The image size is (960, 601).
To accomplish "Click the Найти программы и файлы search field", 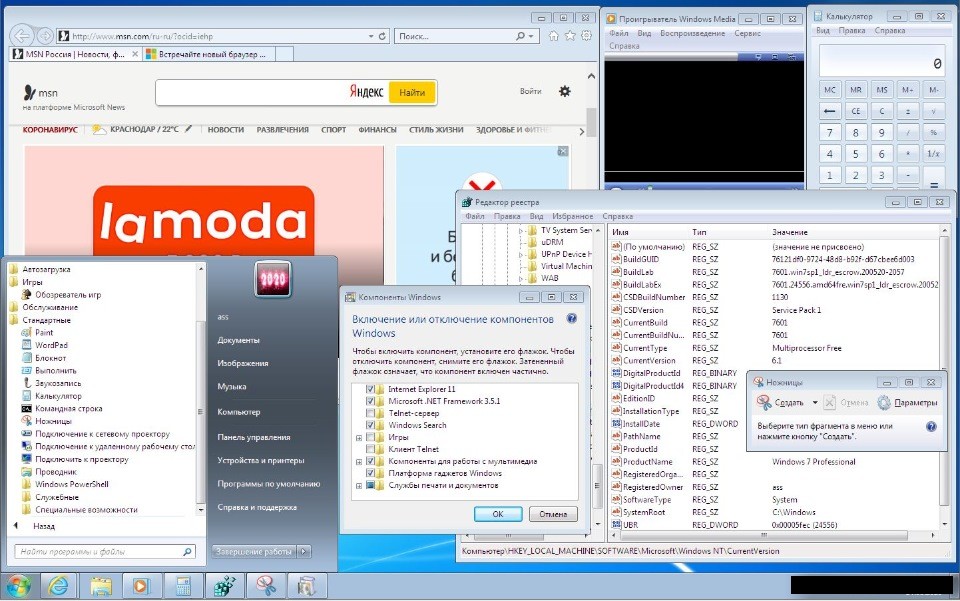I will coord(104,551).
